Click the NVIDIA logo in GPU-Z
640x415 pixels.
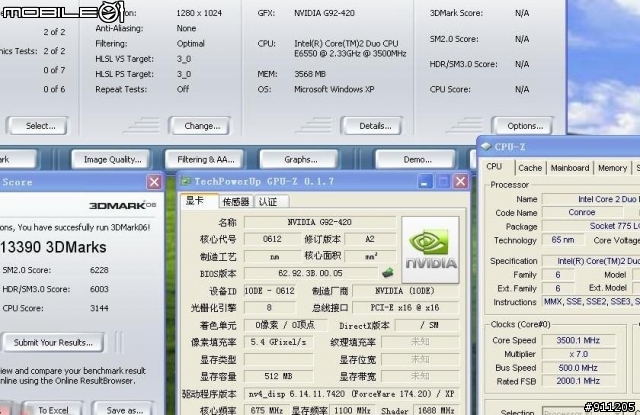430,250
